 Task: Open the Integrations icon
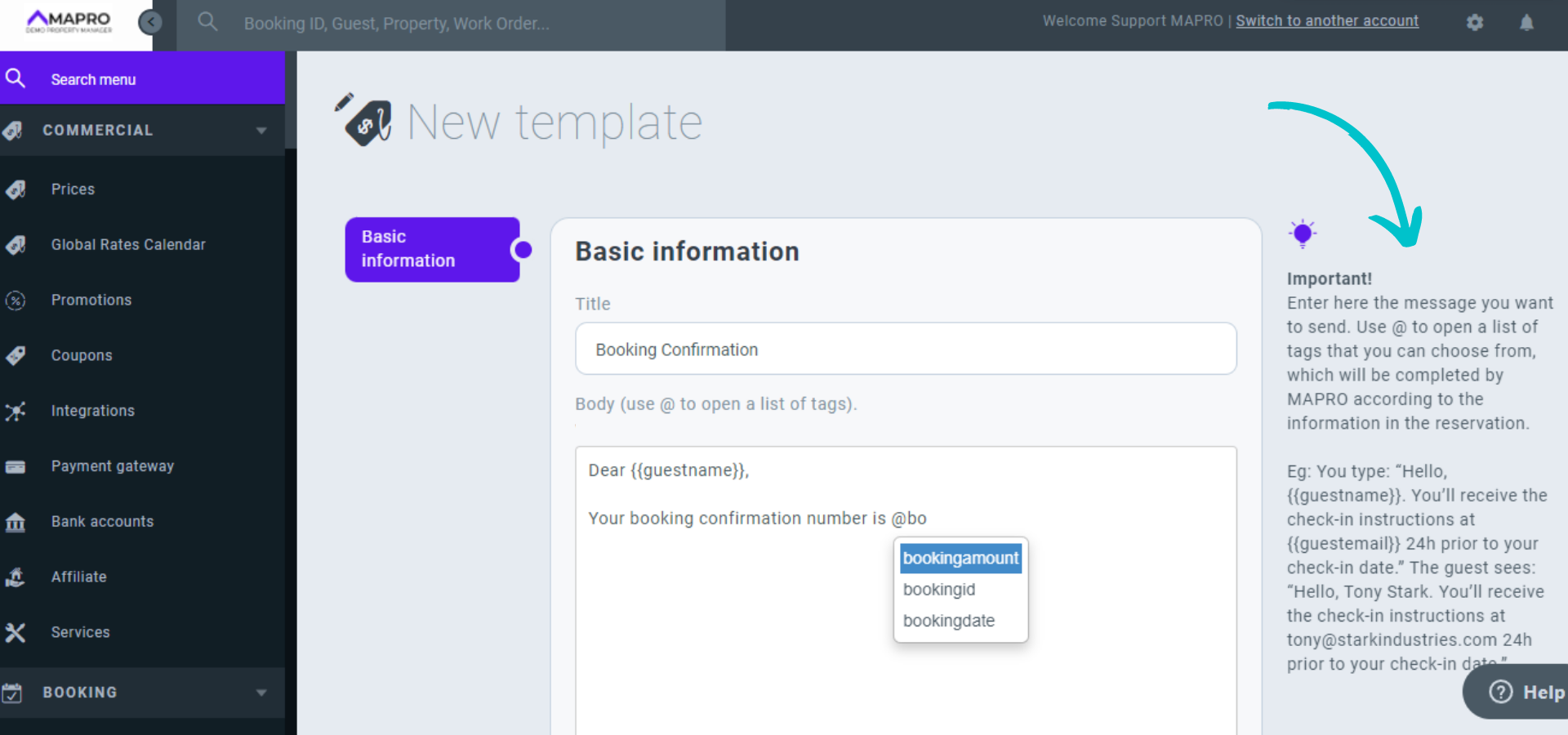[x=16, y=411]
